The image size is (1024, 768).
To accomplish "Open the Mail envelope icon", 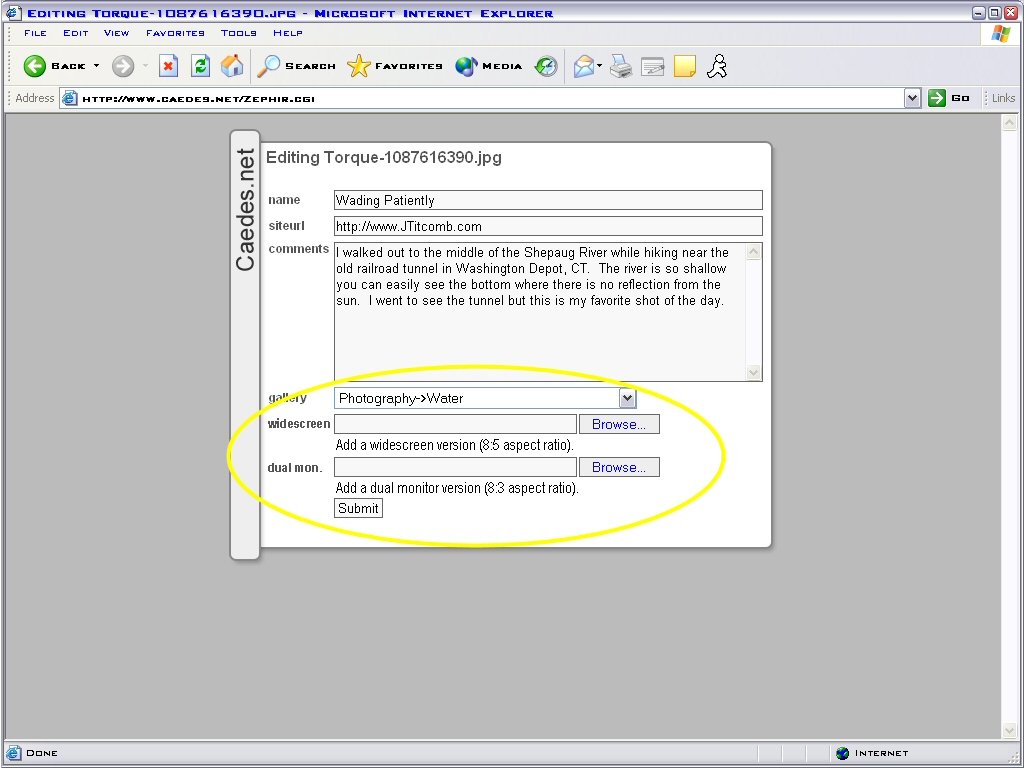I will pos(583,66).
